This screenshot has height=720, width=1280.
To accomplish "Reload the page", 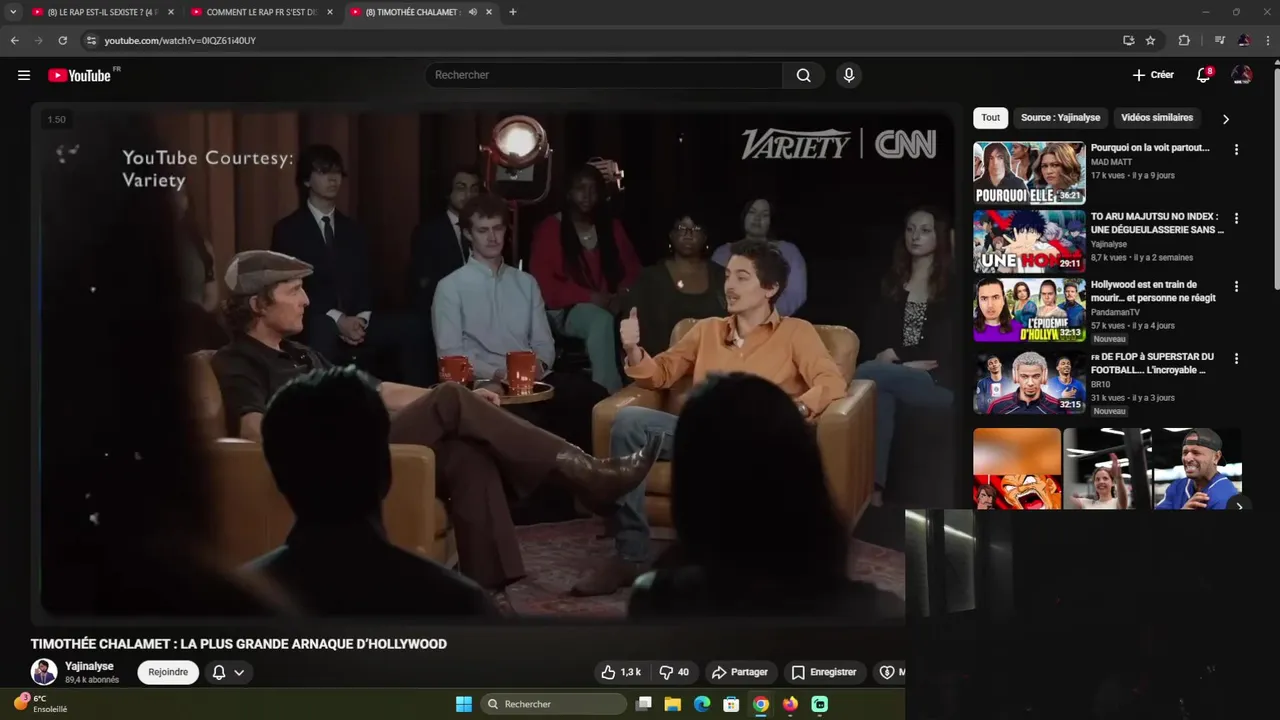I will point(62,40).
